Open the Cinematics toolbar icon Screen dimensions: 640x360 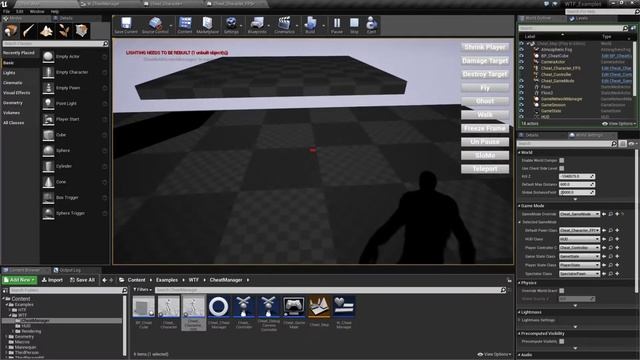tap(284, 25)
